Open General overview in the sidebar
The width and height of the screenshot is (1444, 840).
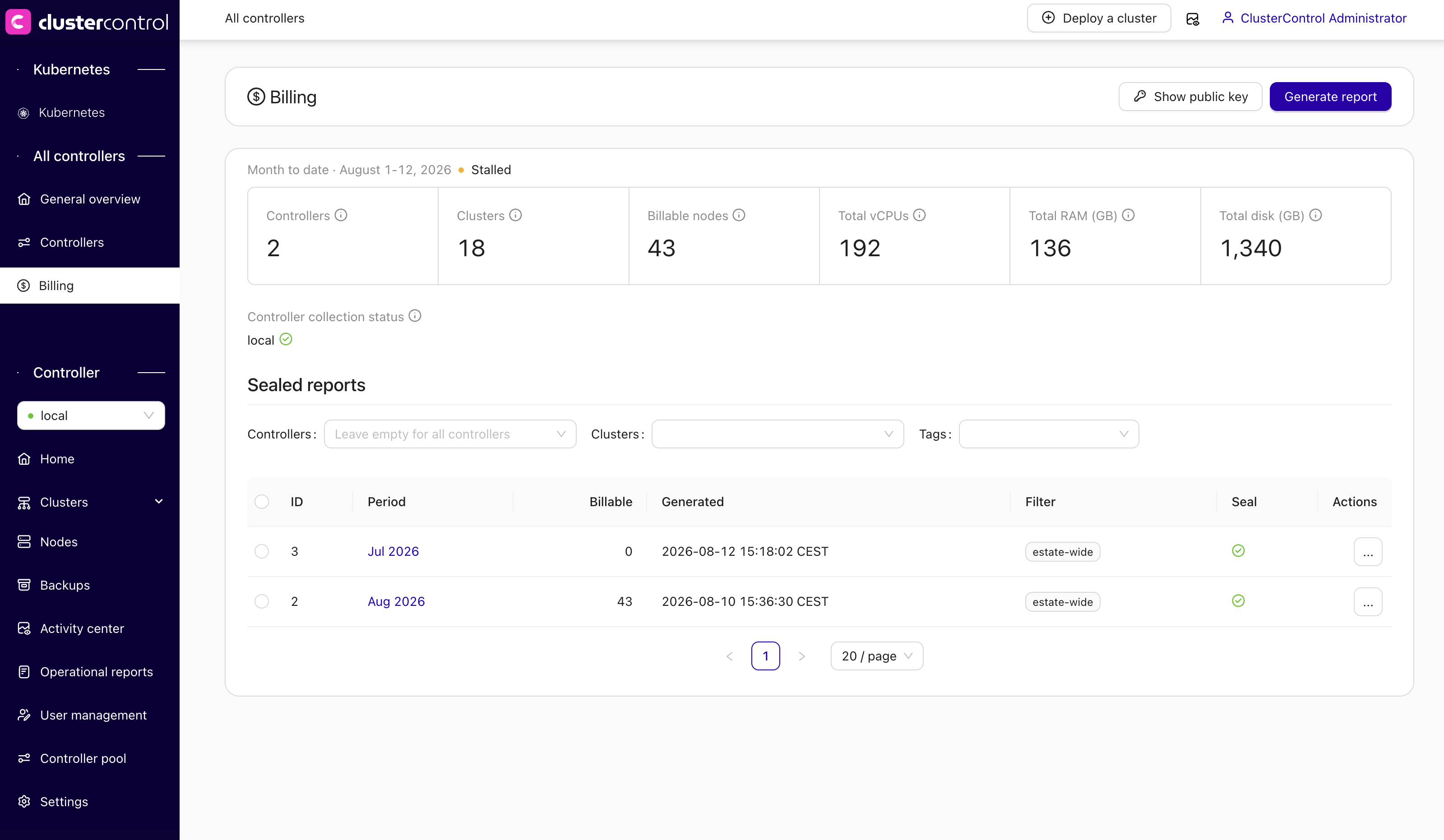(89, 199)
